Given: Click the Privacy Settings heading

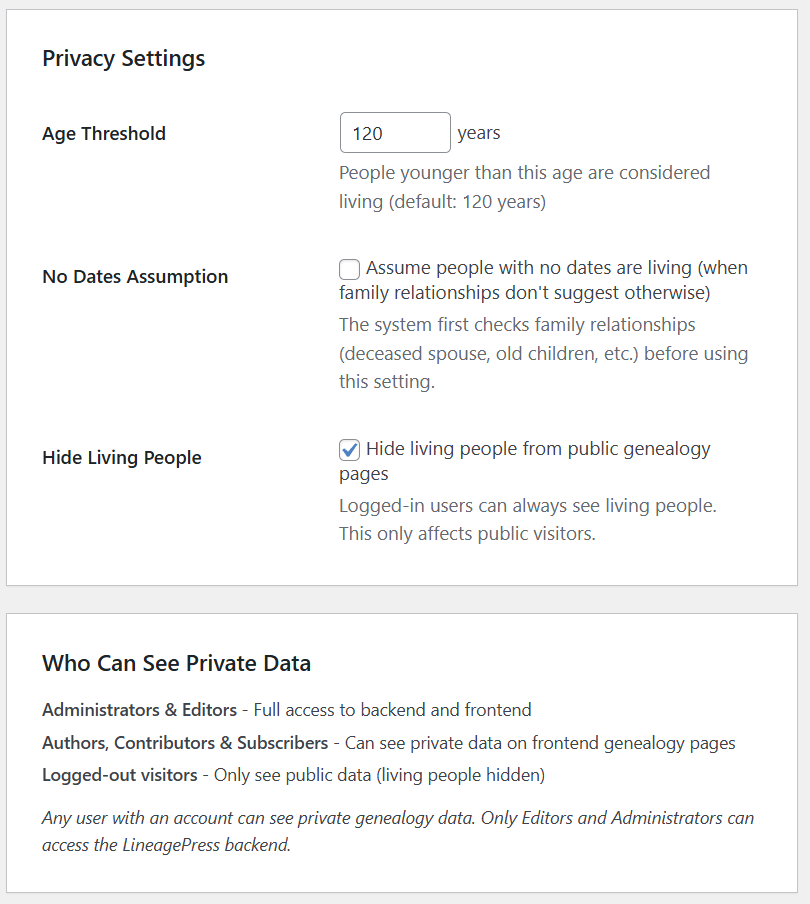Looking at the screenshot, I should point(123,58).
